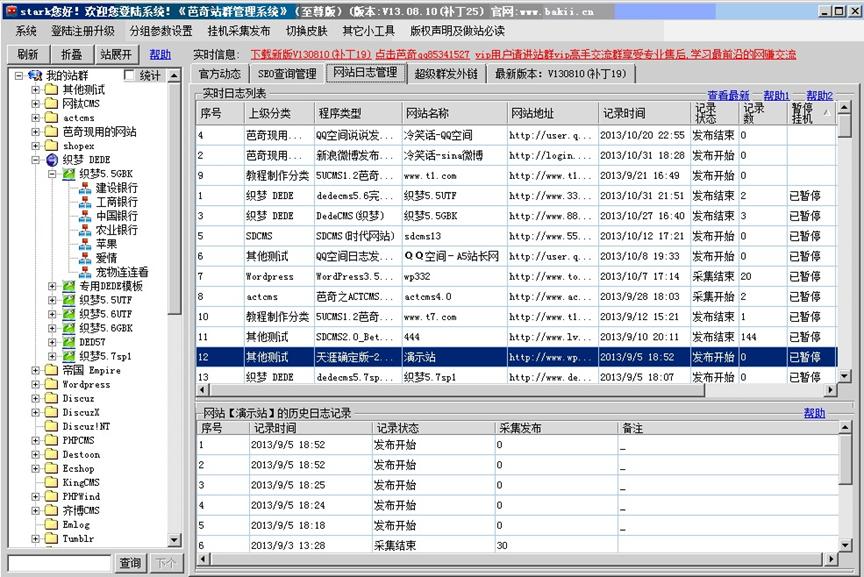Viewport: 864px width, 577px height.
Task: Expand the 其他测试 folder node
Action: 36,90
